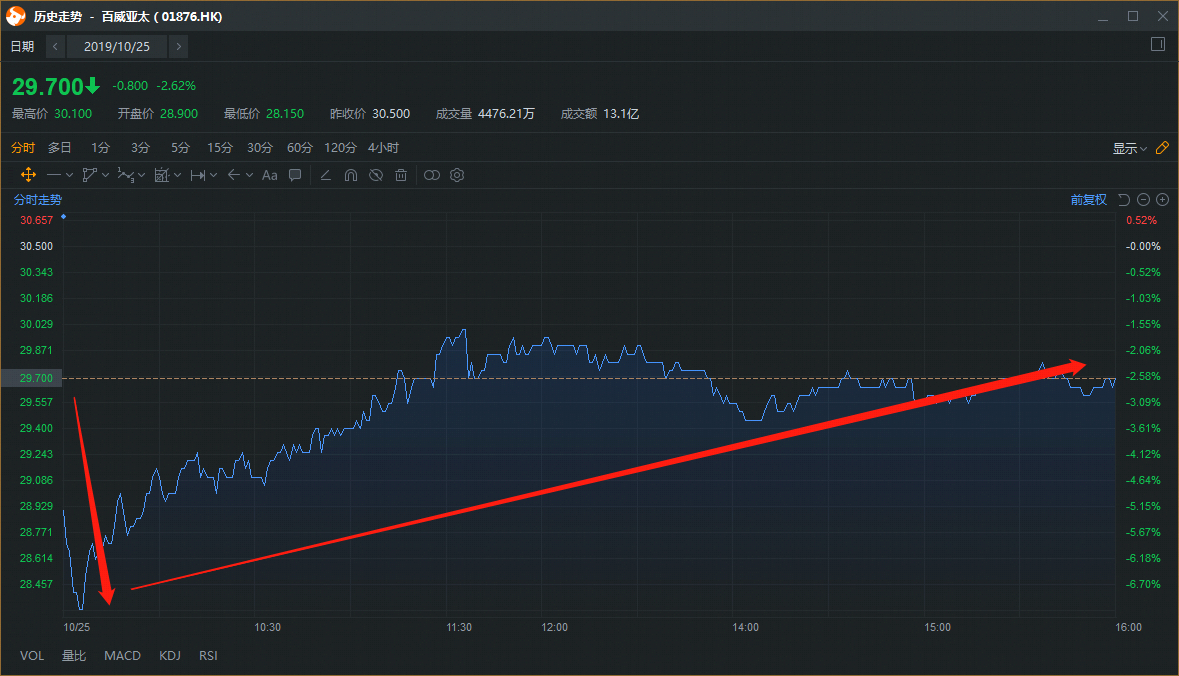Select the move/crosshair cursor tool
The image size is (1179, 676).
(x=29, y=175)
